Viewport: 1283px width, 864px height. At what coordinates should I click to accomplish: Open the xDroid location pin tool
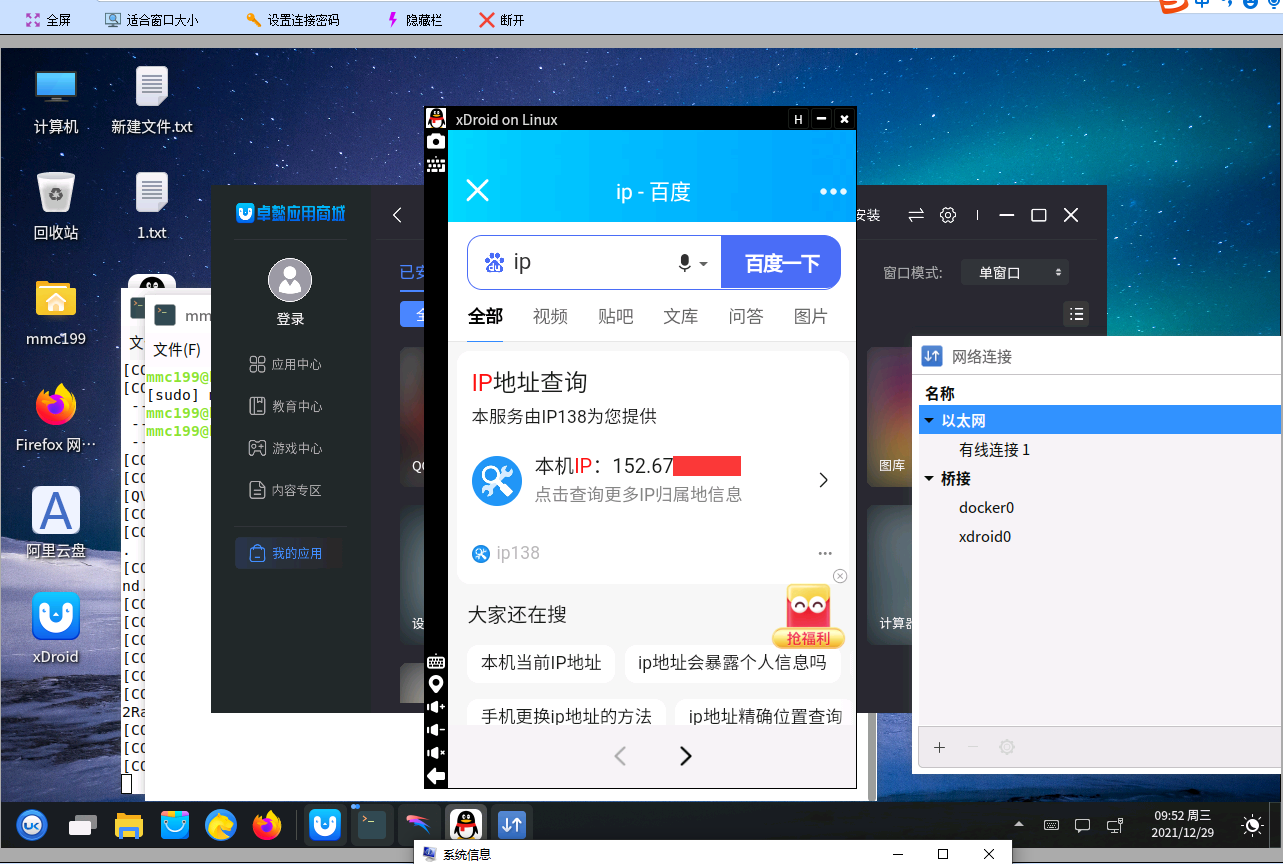tap(436, 684)
